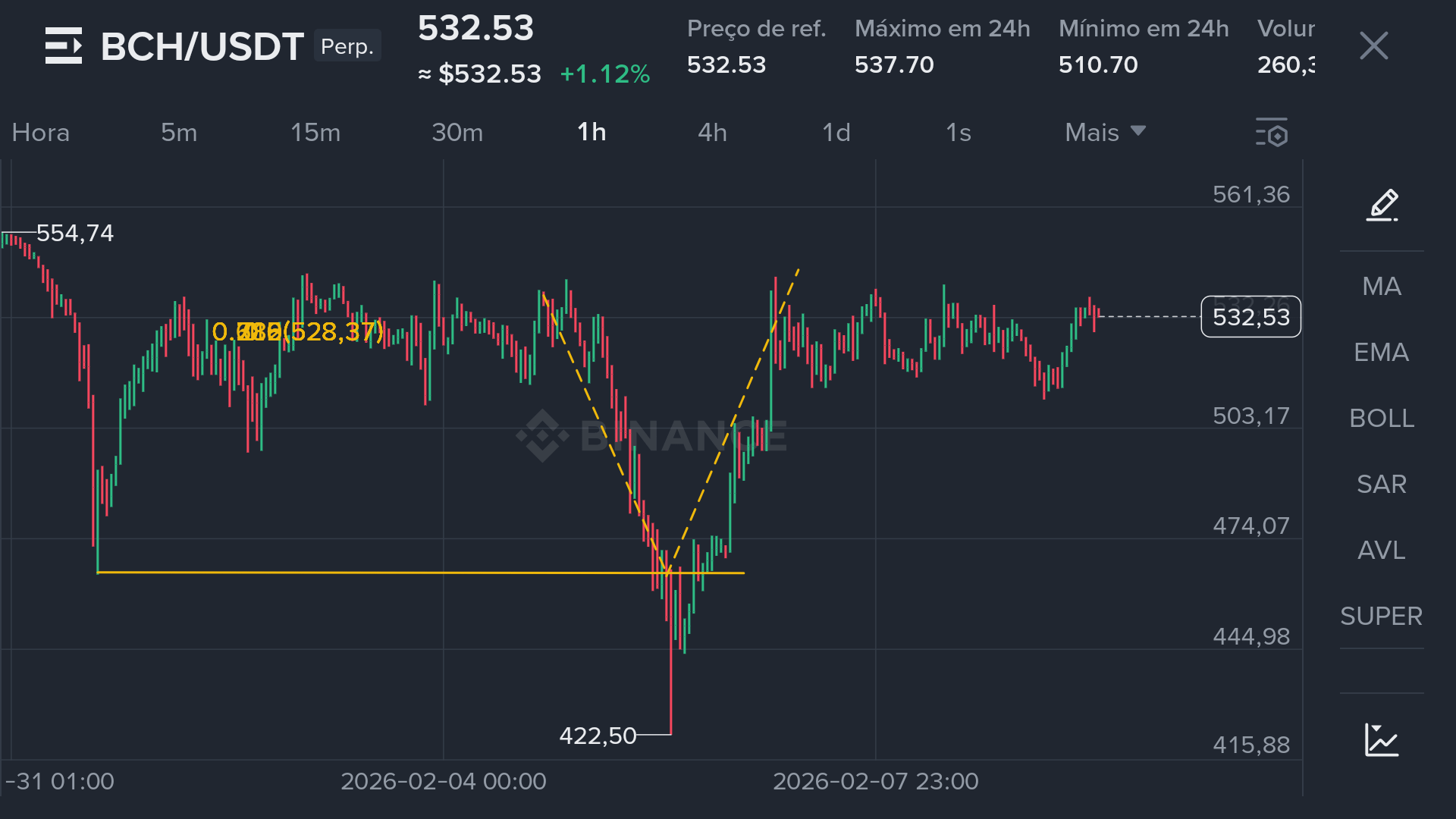Open chart settings icon beside Mais
This screenshot has width=1456, height=819.
[x=1272, y=133]
